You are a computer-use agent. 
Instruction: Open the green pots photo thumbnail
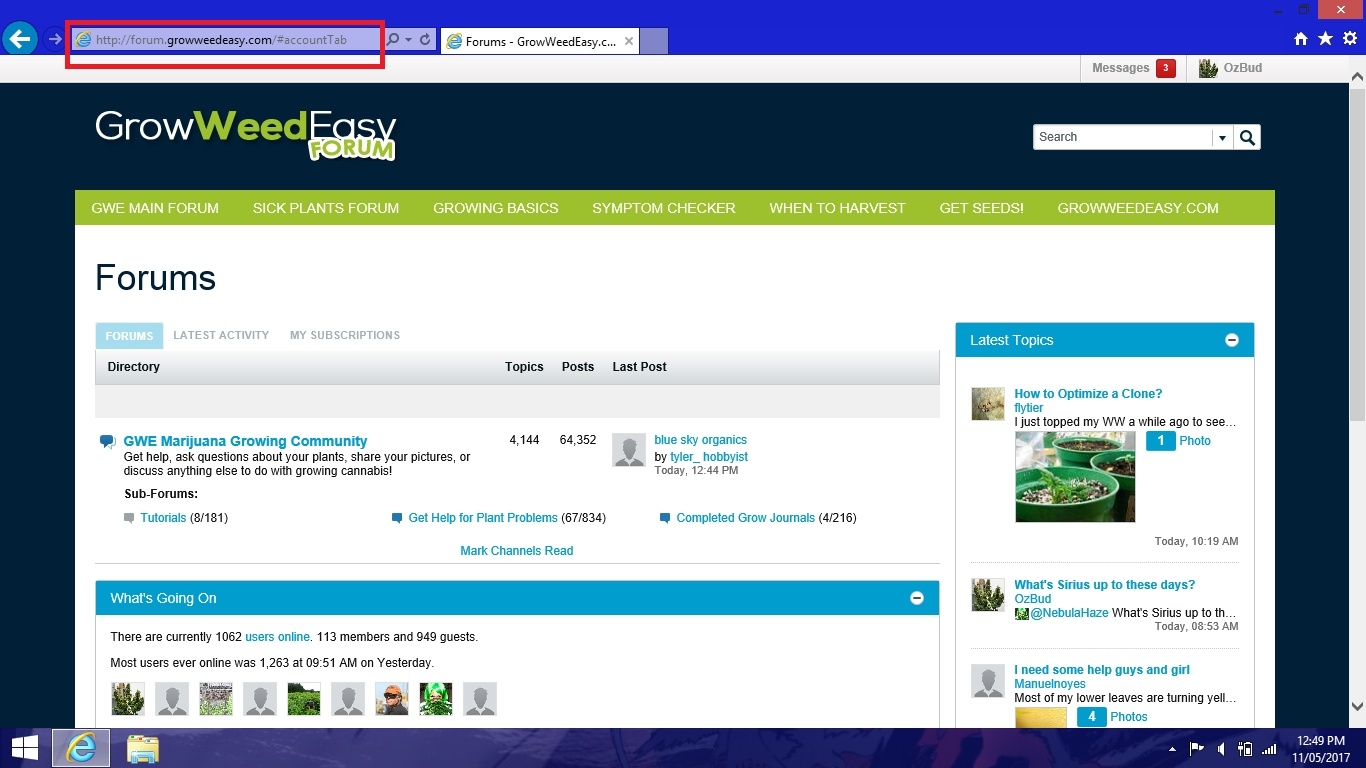click(x=1075, y=477)
